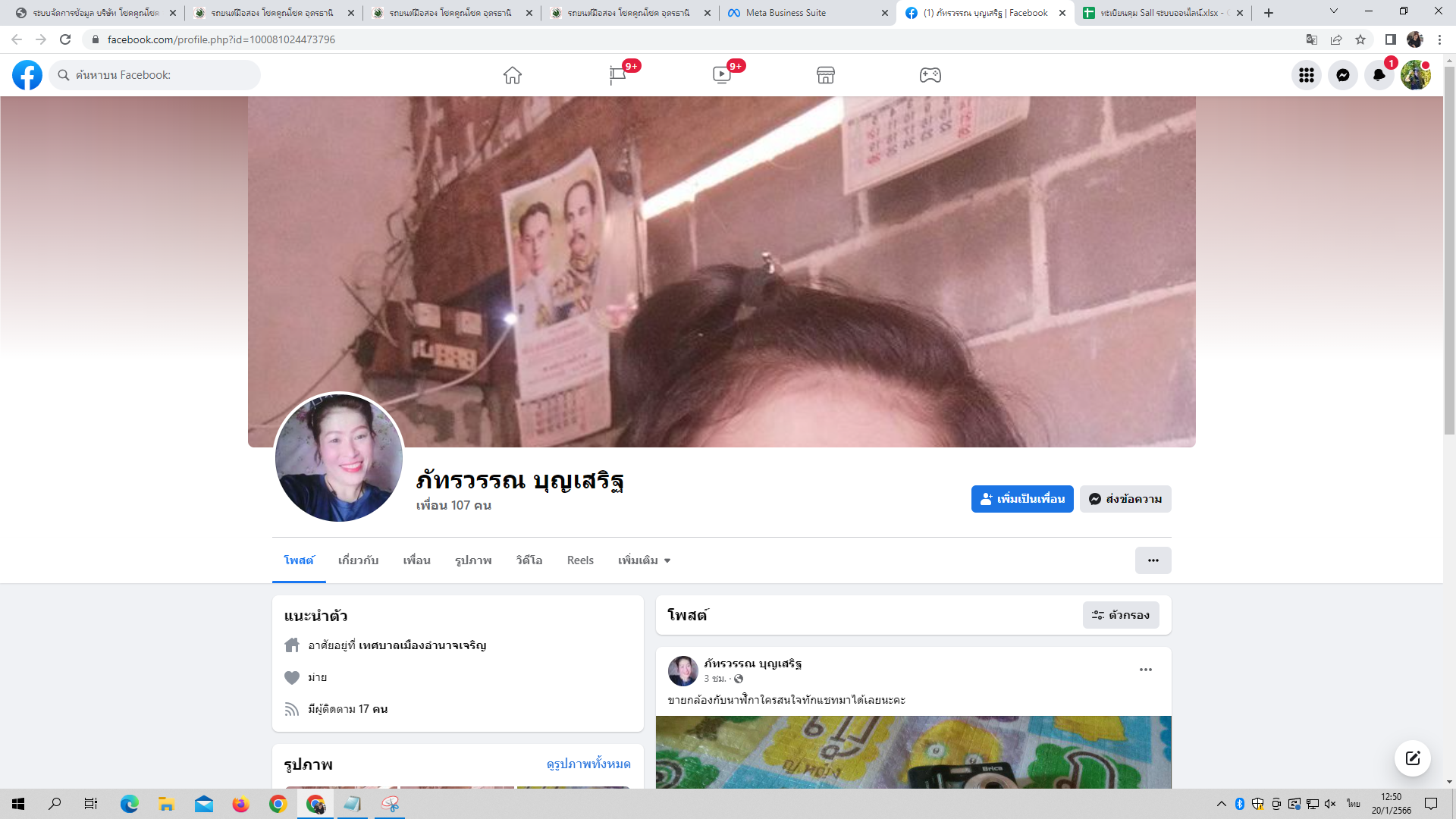Open the Messenger chat icon

1343,75
